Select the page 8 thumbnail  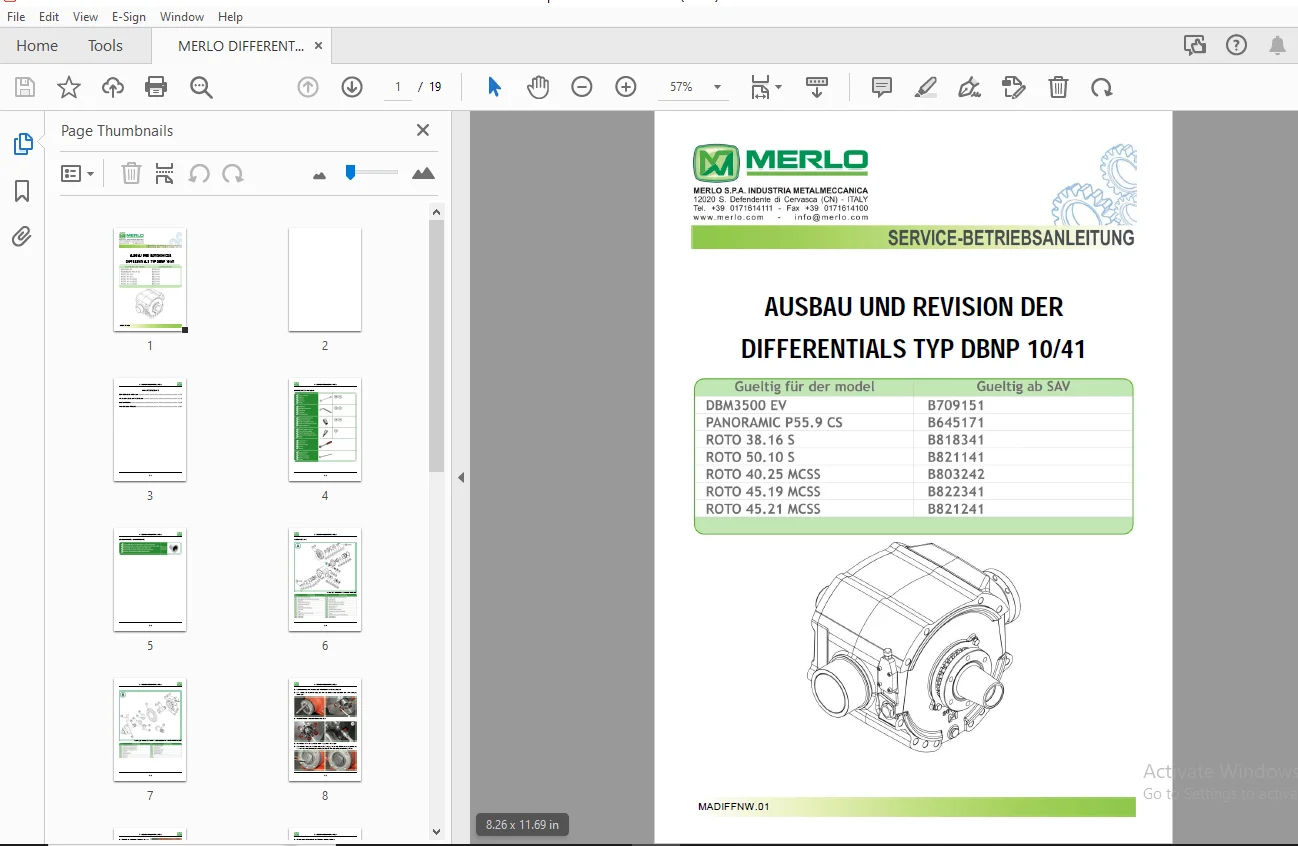[x=325, y=730]
